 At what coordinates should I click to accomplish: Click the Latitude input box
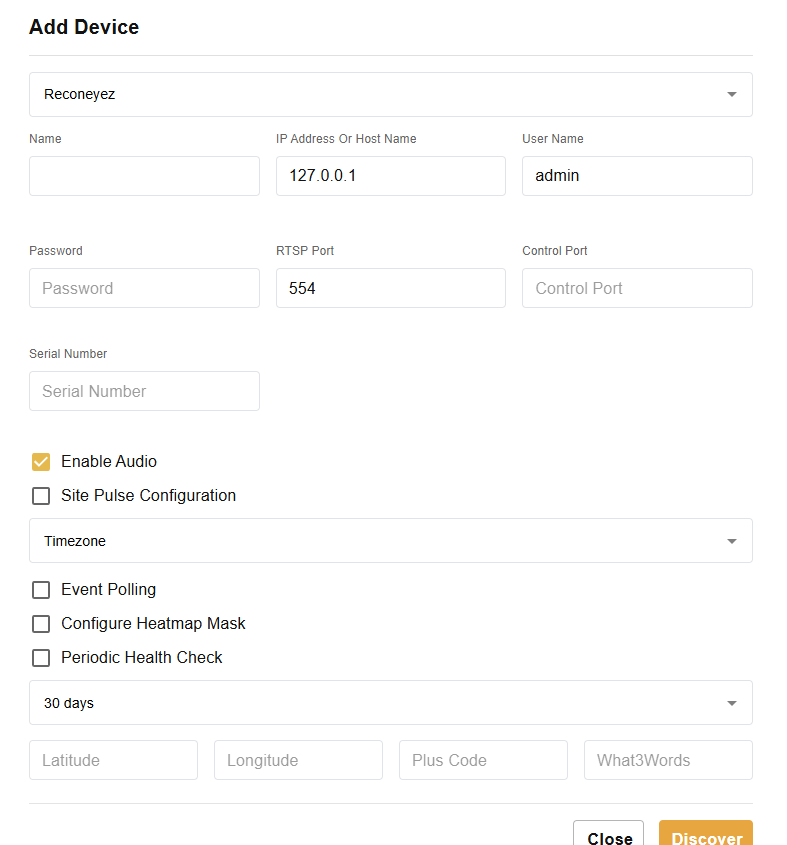coord(113,760)
